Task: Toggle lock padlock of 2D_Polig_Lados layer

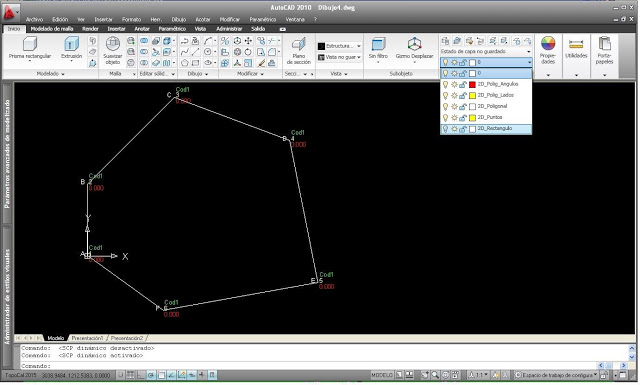Action: click(463, 95)
